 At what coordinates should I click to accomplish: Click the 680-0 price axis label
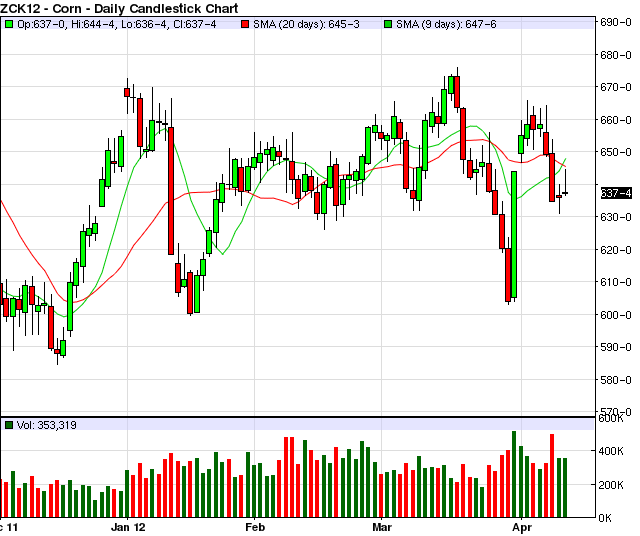click(616, 55)
